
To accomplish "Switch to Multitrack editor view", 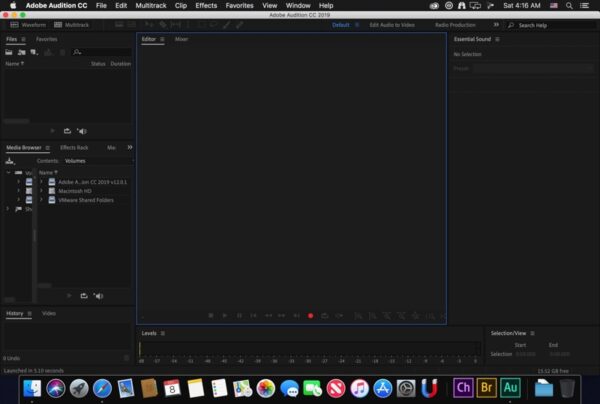I will click(72, 25).
